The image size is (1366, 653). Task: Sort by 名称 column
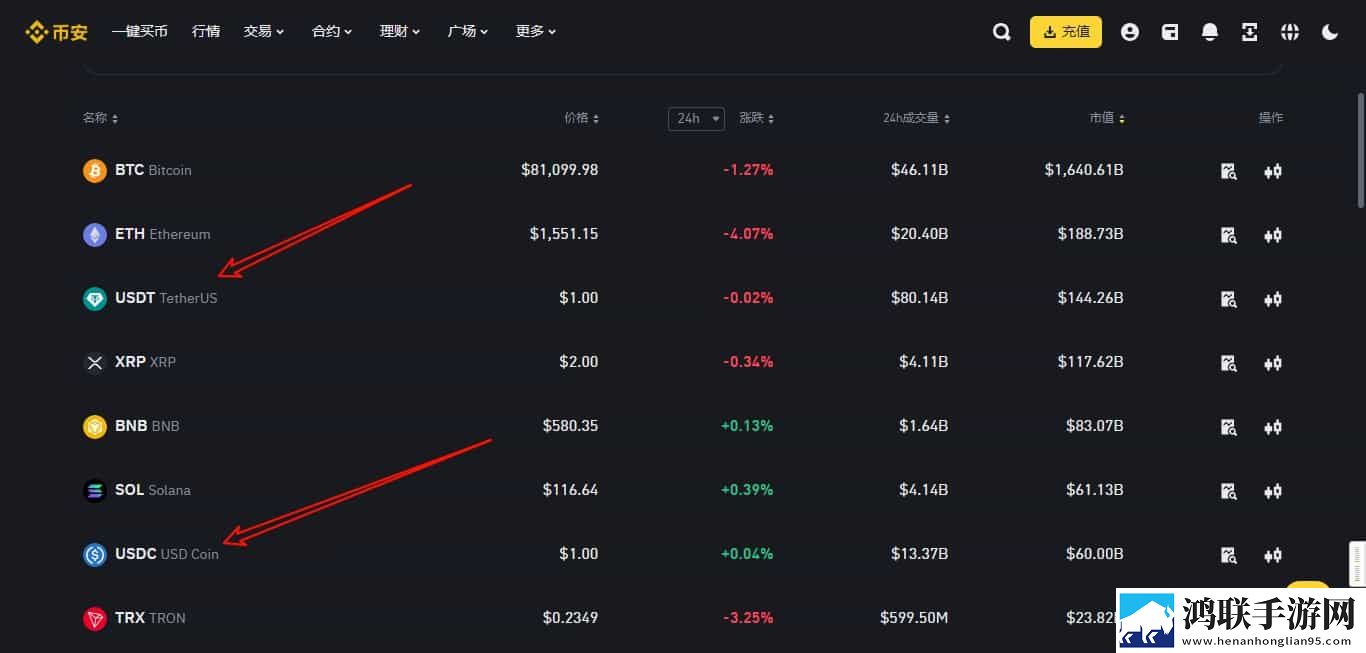click(x=101, y=118)
